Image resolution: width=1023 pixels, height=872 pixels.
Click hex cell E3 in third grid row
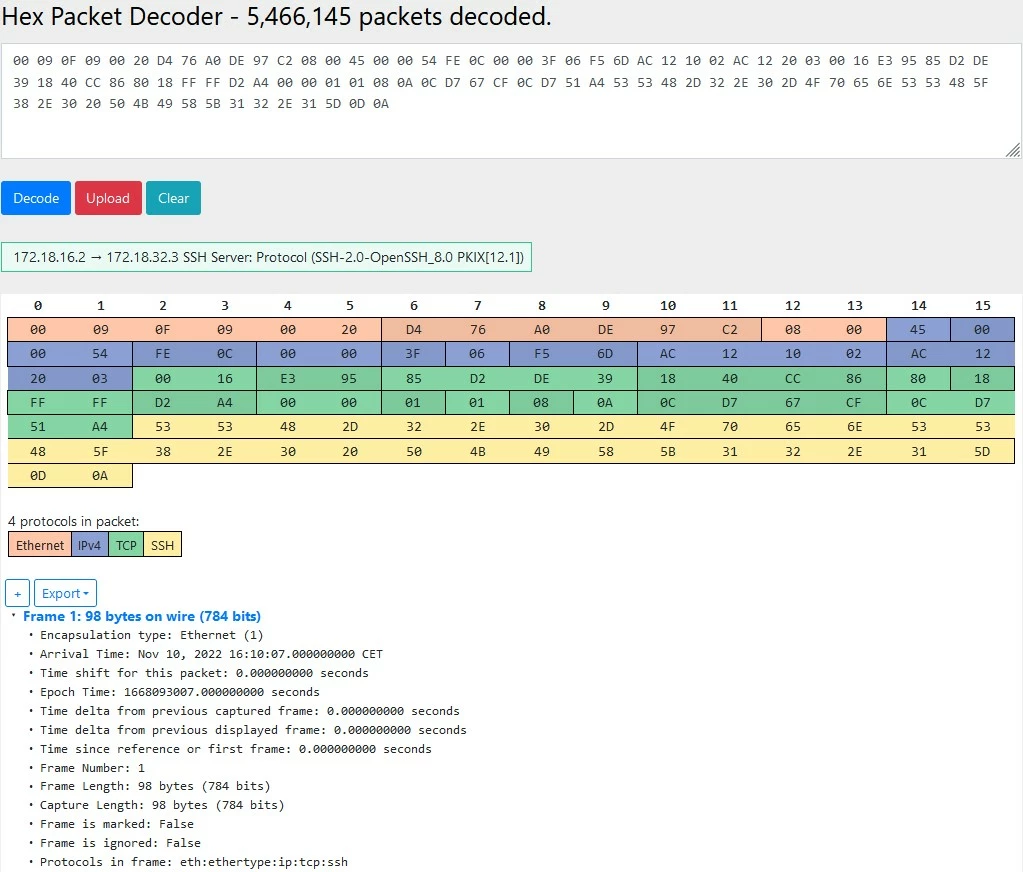pyautogui.click(x=288, y=378)
